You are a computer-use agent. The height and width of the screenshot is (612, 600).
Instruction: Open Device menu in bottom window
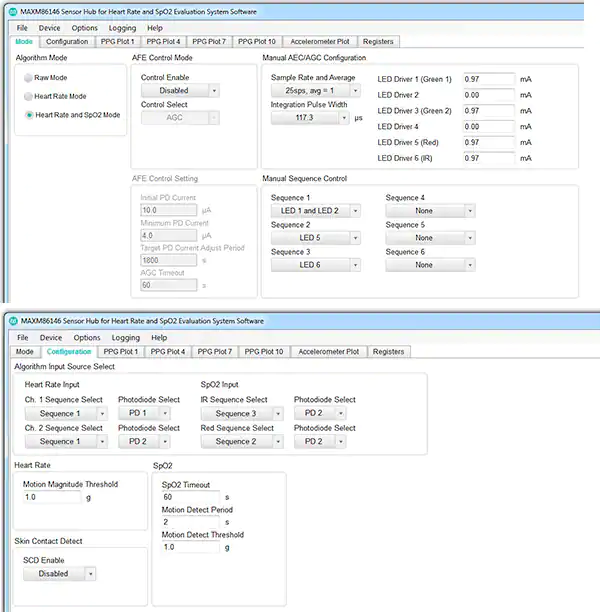(51, 338)
